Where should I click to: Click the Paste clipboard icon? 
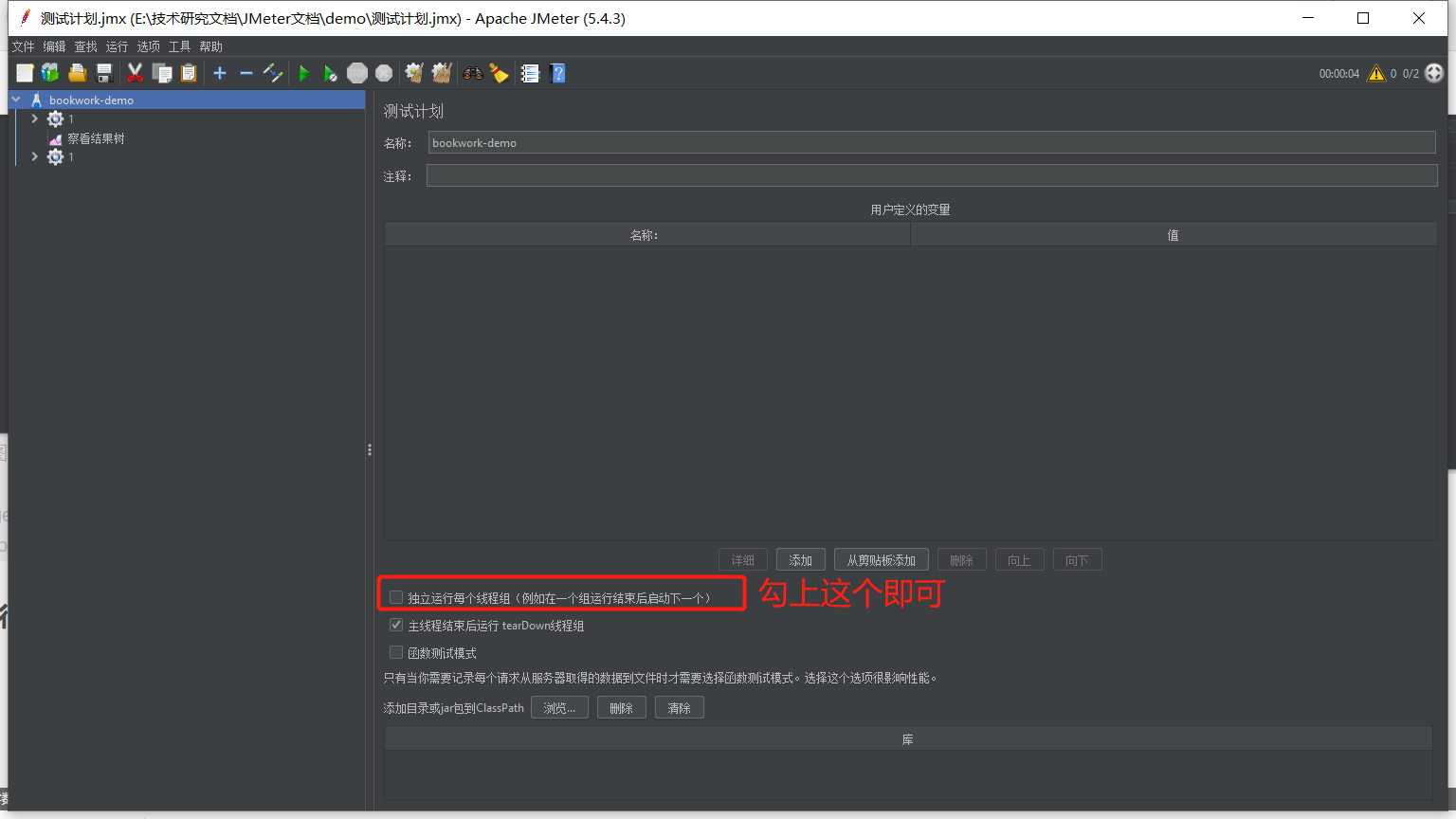[189, 73]
